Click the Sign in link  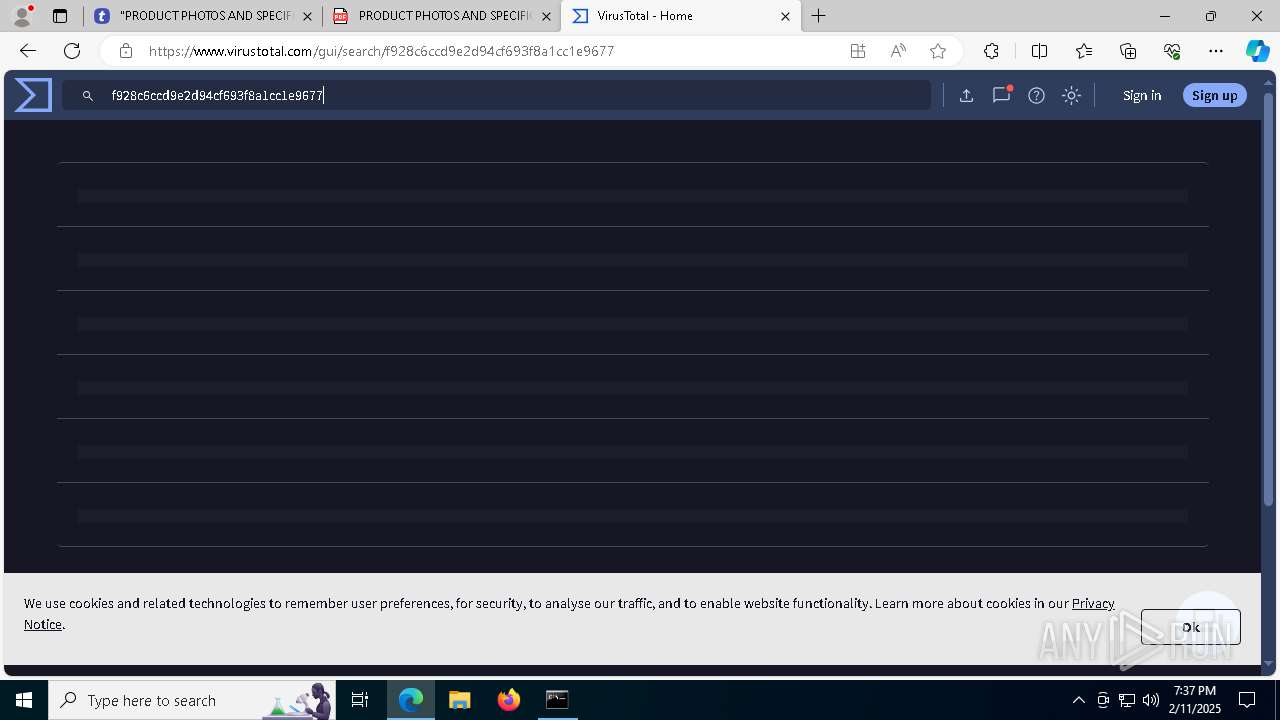(1142, 95)
